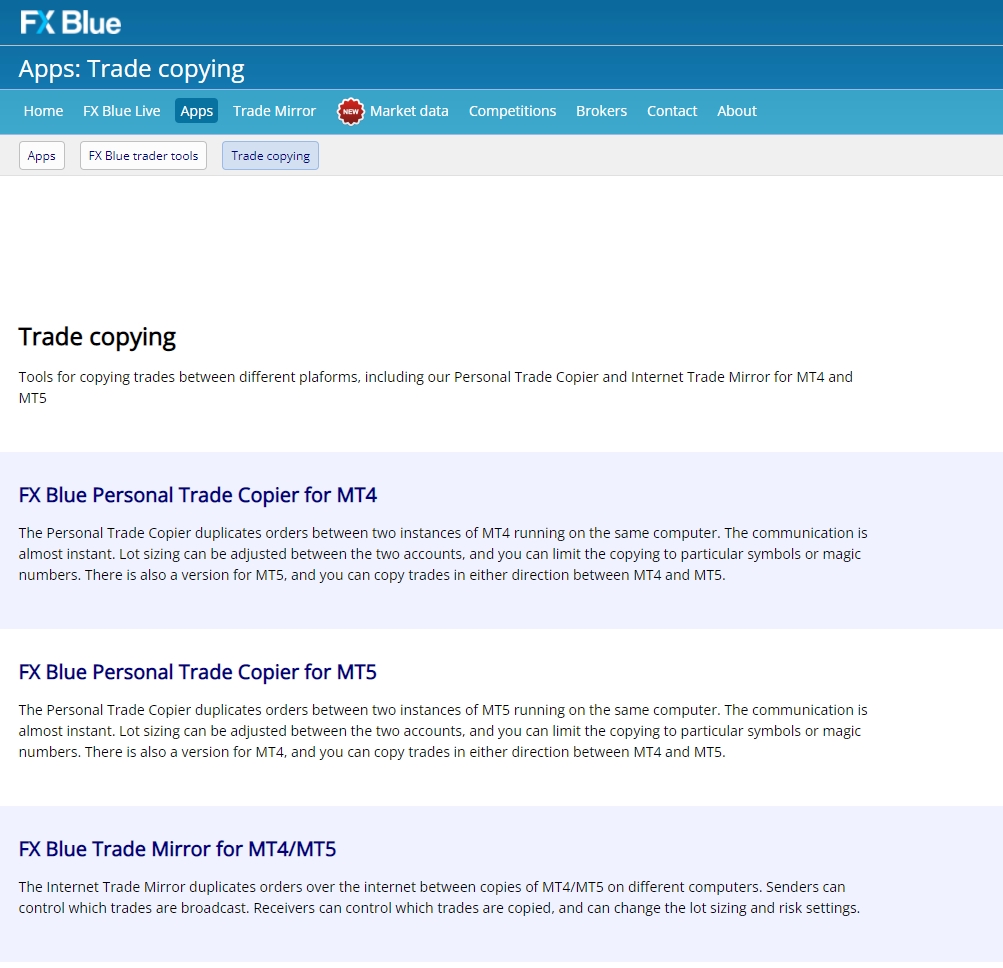Open FX Blue trader tools breadcrumb
This screenshot has height=968, width=1003.
tap(143, 155)
